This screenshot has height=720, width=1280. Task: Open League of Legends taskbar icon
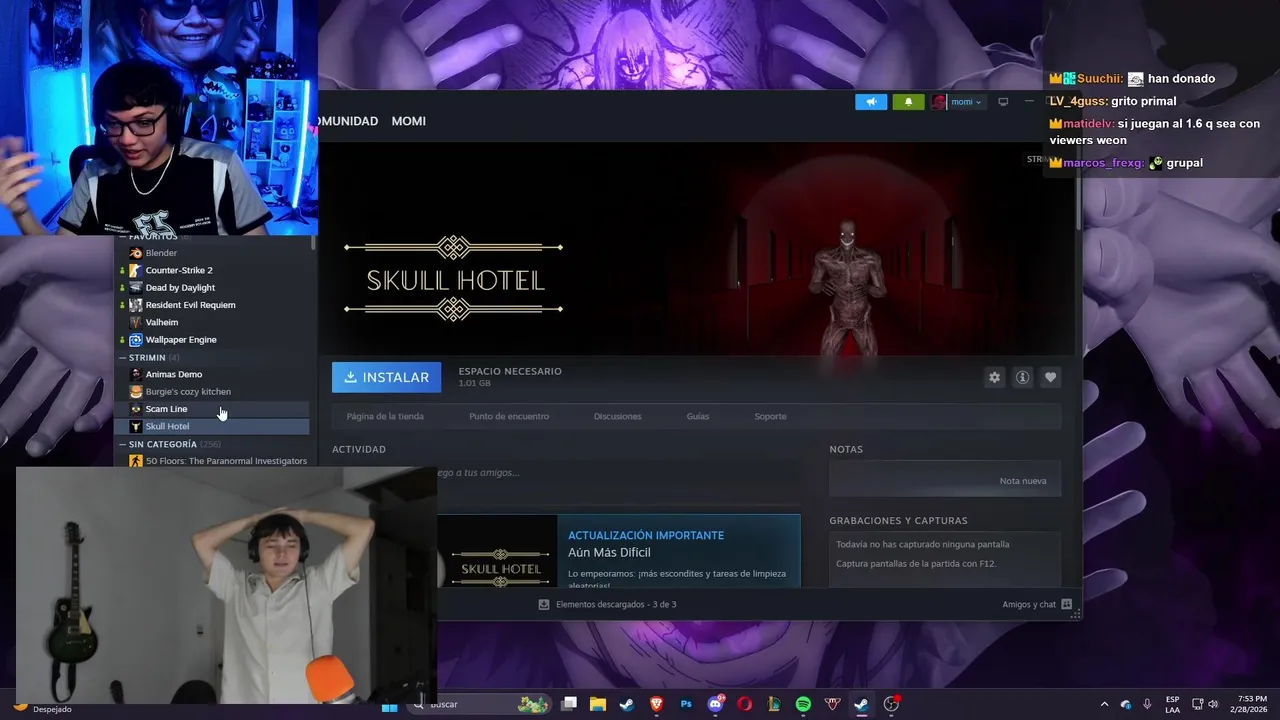[x=774, y=705]
